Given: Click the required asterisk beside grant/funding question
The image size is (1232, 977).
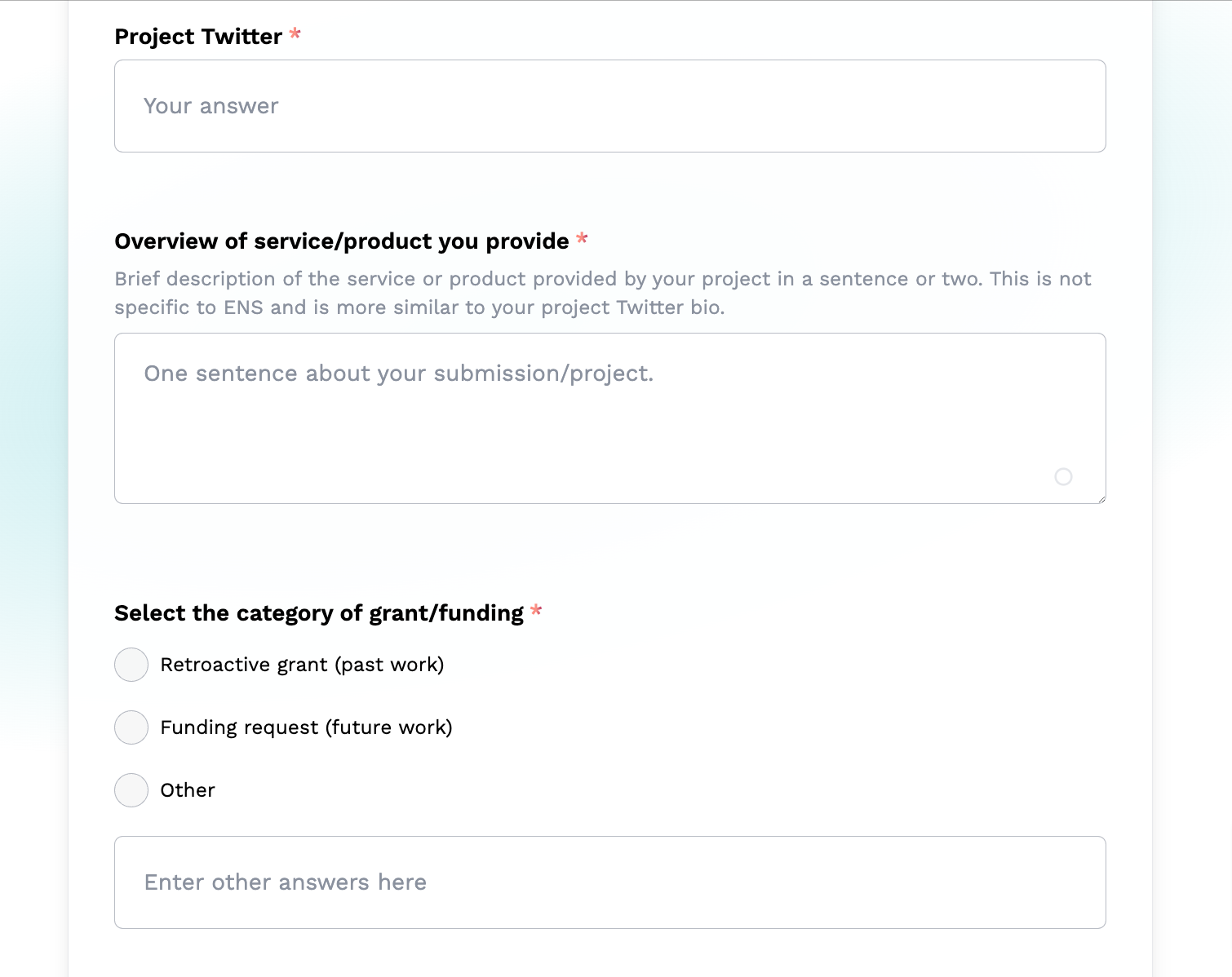Looking at the screenshot, I should [x=537, y=612].
